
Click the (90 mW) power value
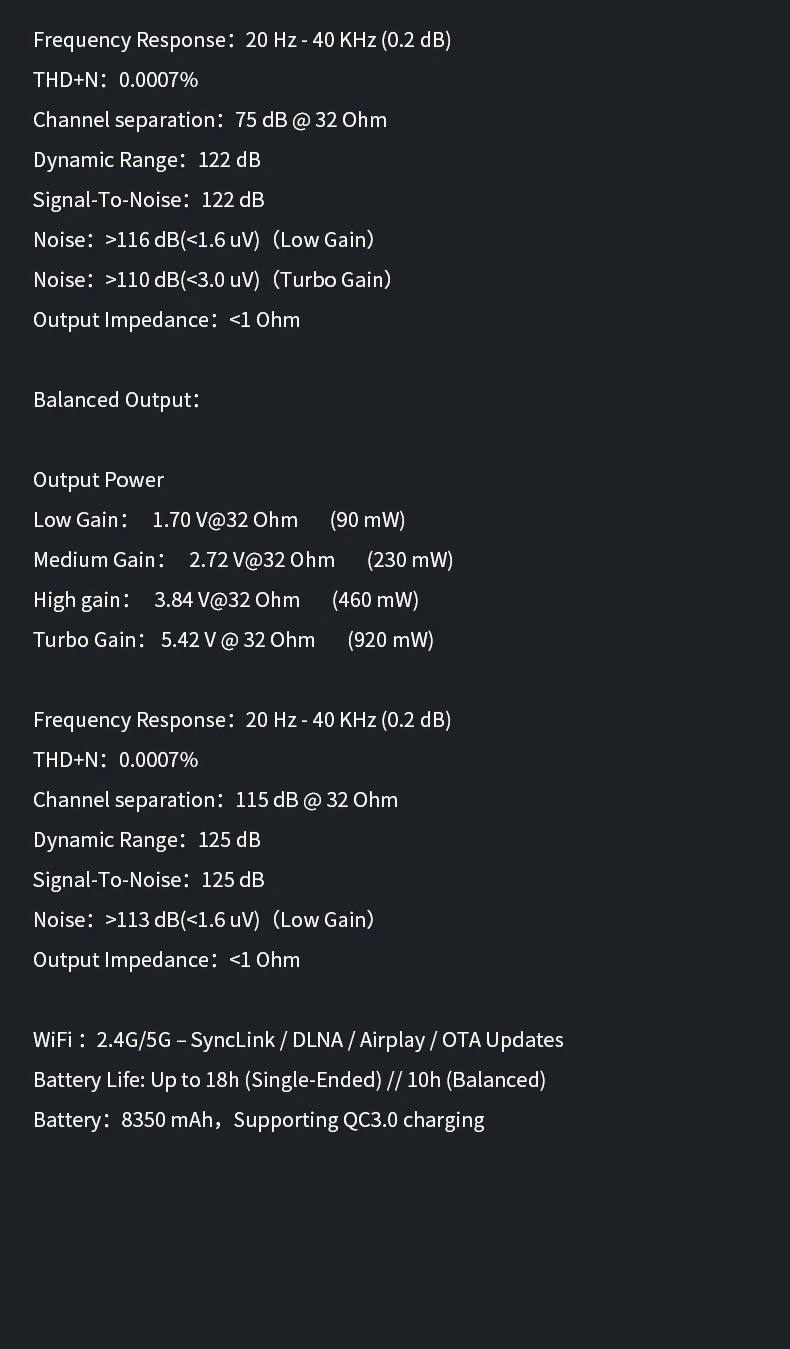367,520
